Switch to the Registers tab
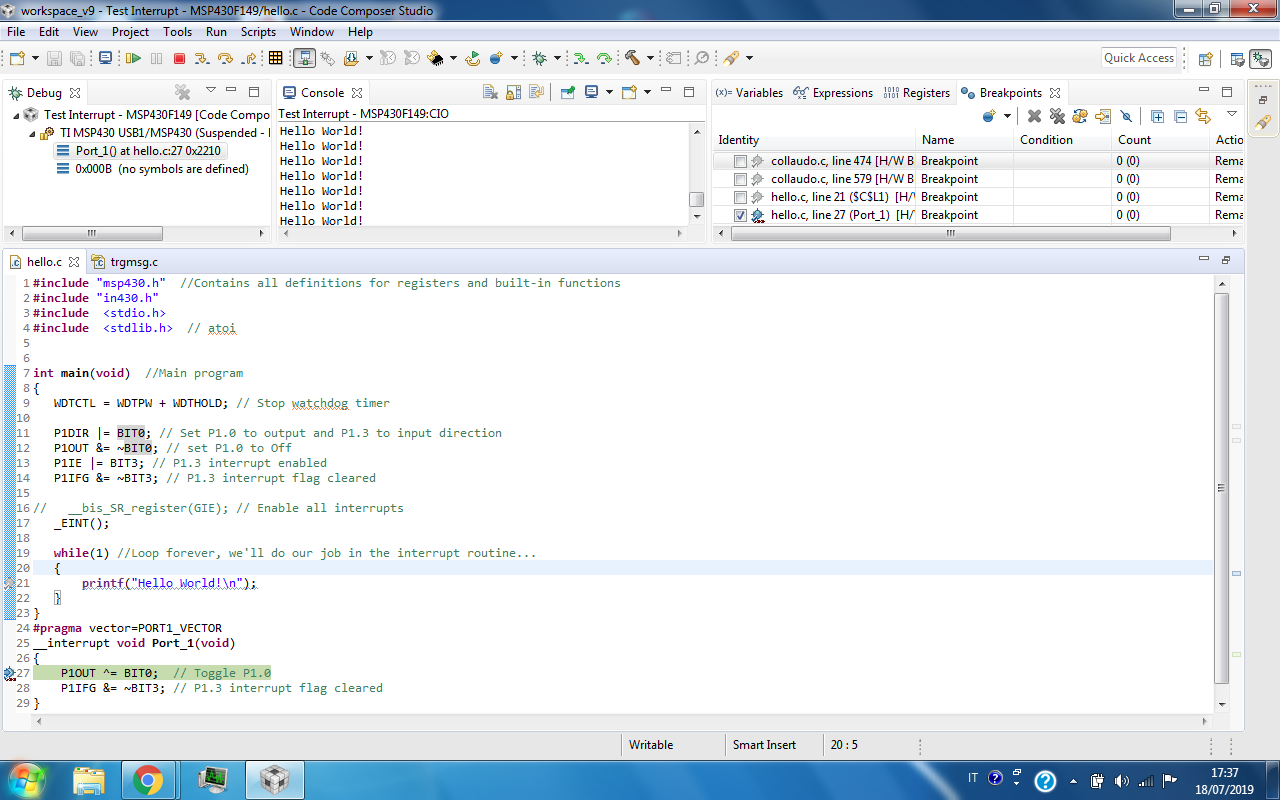Viewport: 1280px width, 800px height. [917, 93]
